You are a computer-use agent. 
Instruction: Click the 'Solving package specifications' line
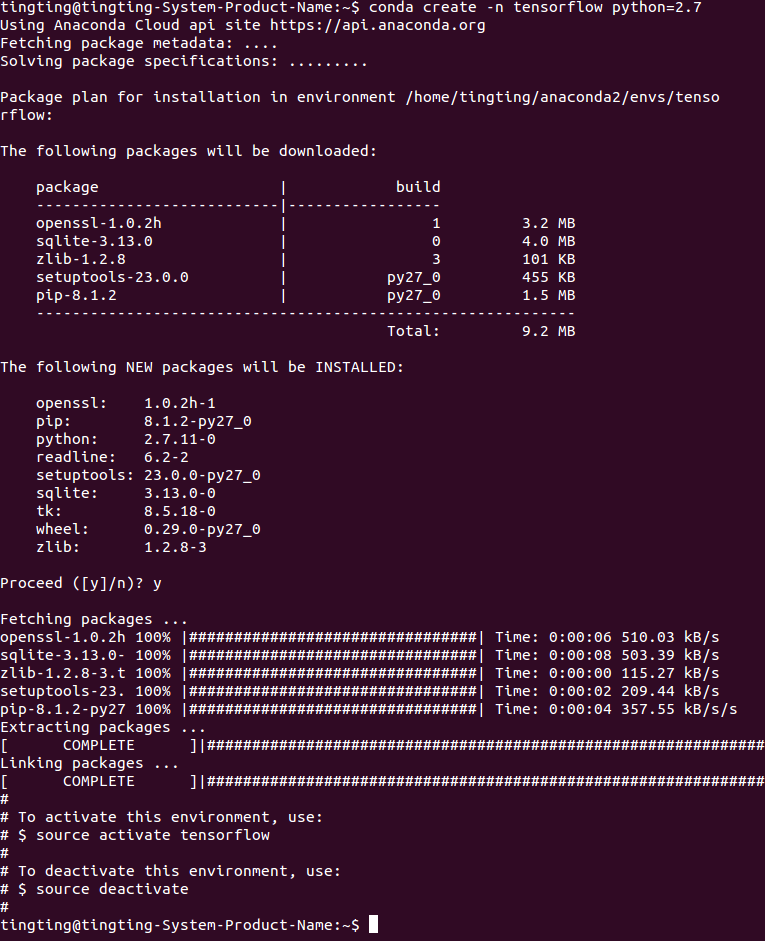pyautogui.click(x=184, y=62)
